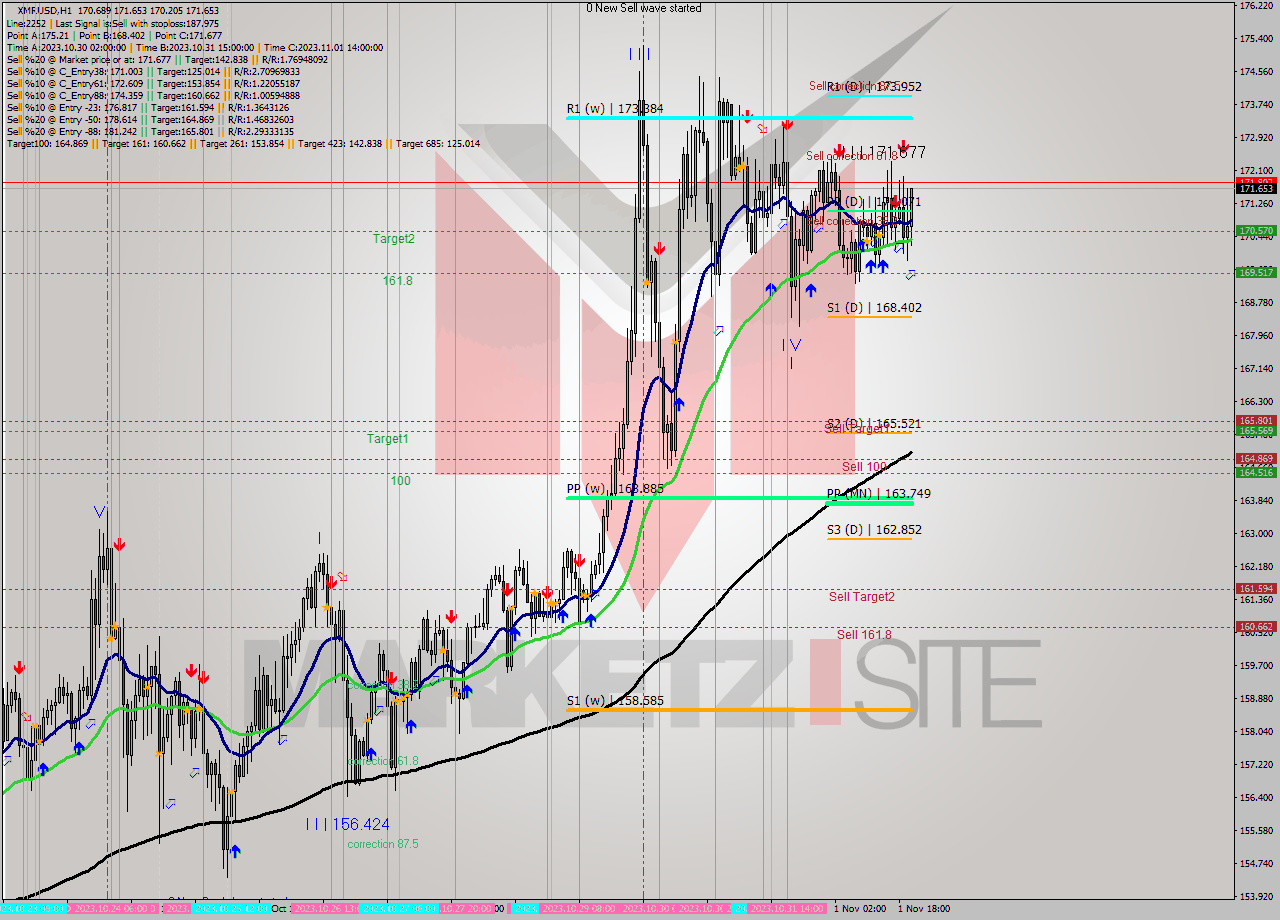Select the blue I V wave marker near 168
Screen dimensions: 1280x920
point(792,345)
